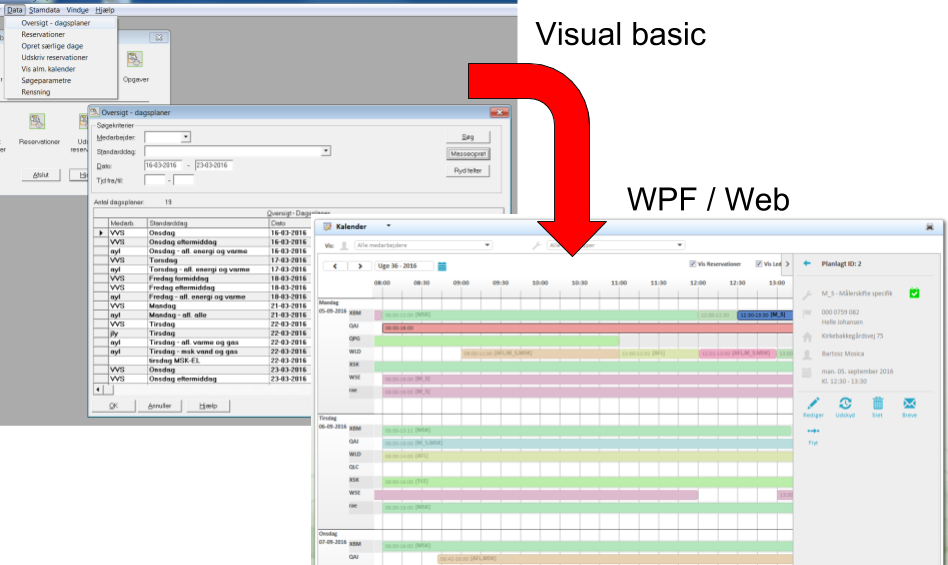Click the first Tid fra/til field
The height and width of the screenshot is (565, 948).
[x=155, y=180]
